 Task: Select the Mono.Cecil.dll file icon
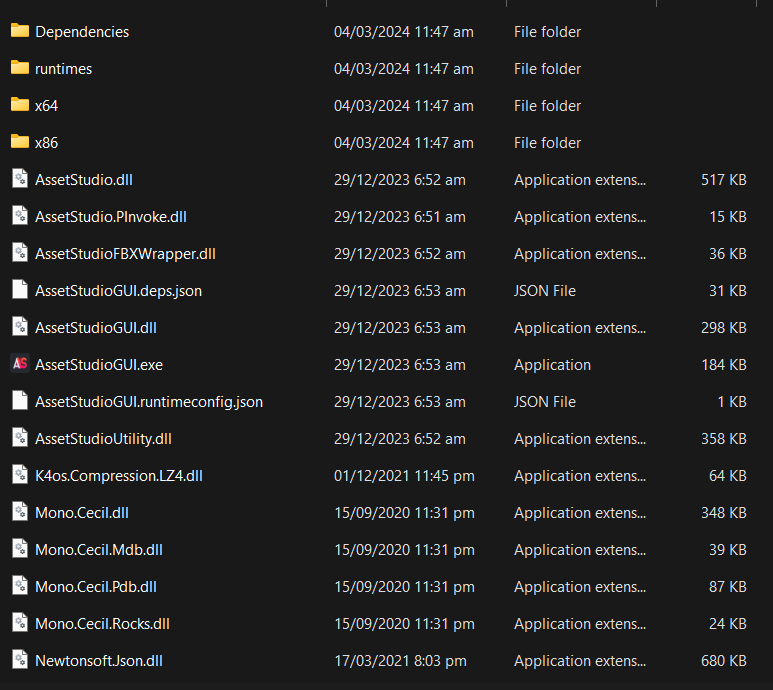(x=20, y=511)
